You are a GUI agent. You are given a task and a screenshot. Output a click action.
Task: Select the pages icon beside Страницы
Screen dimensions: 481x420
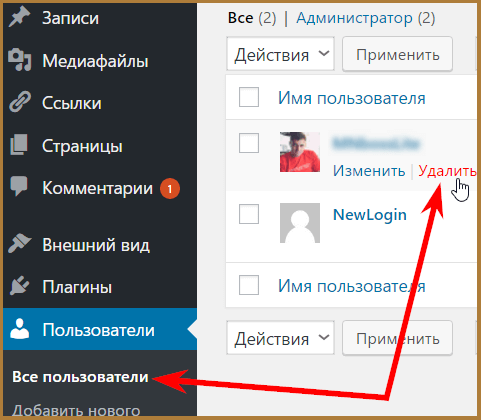(19, 145)
